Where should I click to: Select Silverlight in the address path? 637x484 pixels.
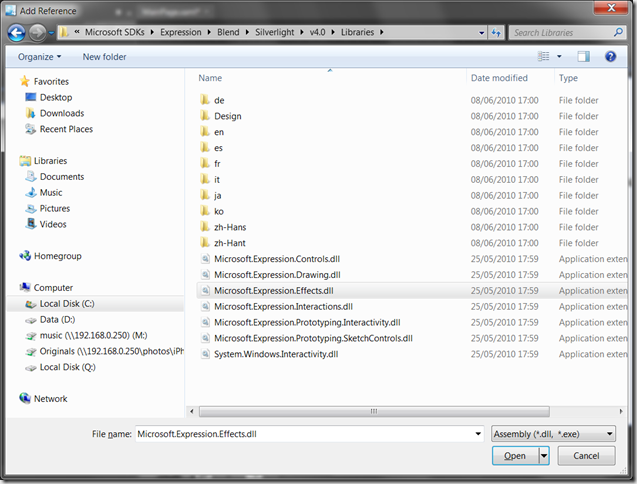coord(274,32)
